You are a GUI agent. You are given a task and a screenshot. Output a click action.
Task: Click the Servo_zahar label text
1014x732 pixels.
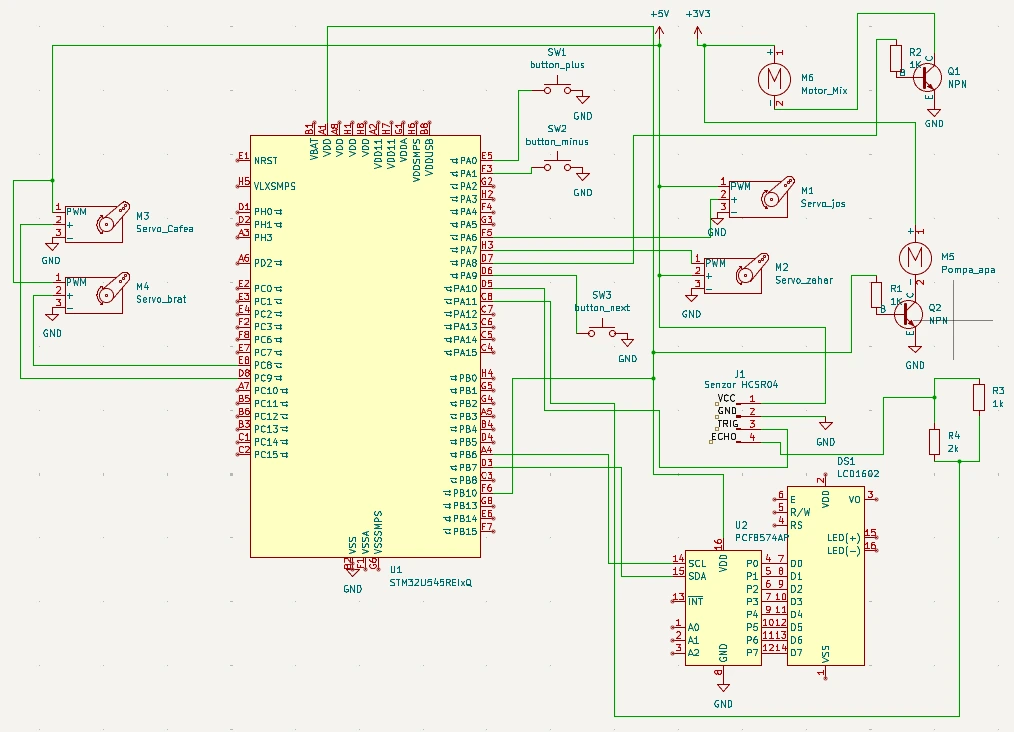[804, 280]
